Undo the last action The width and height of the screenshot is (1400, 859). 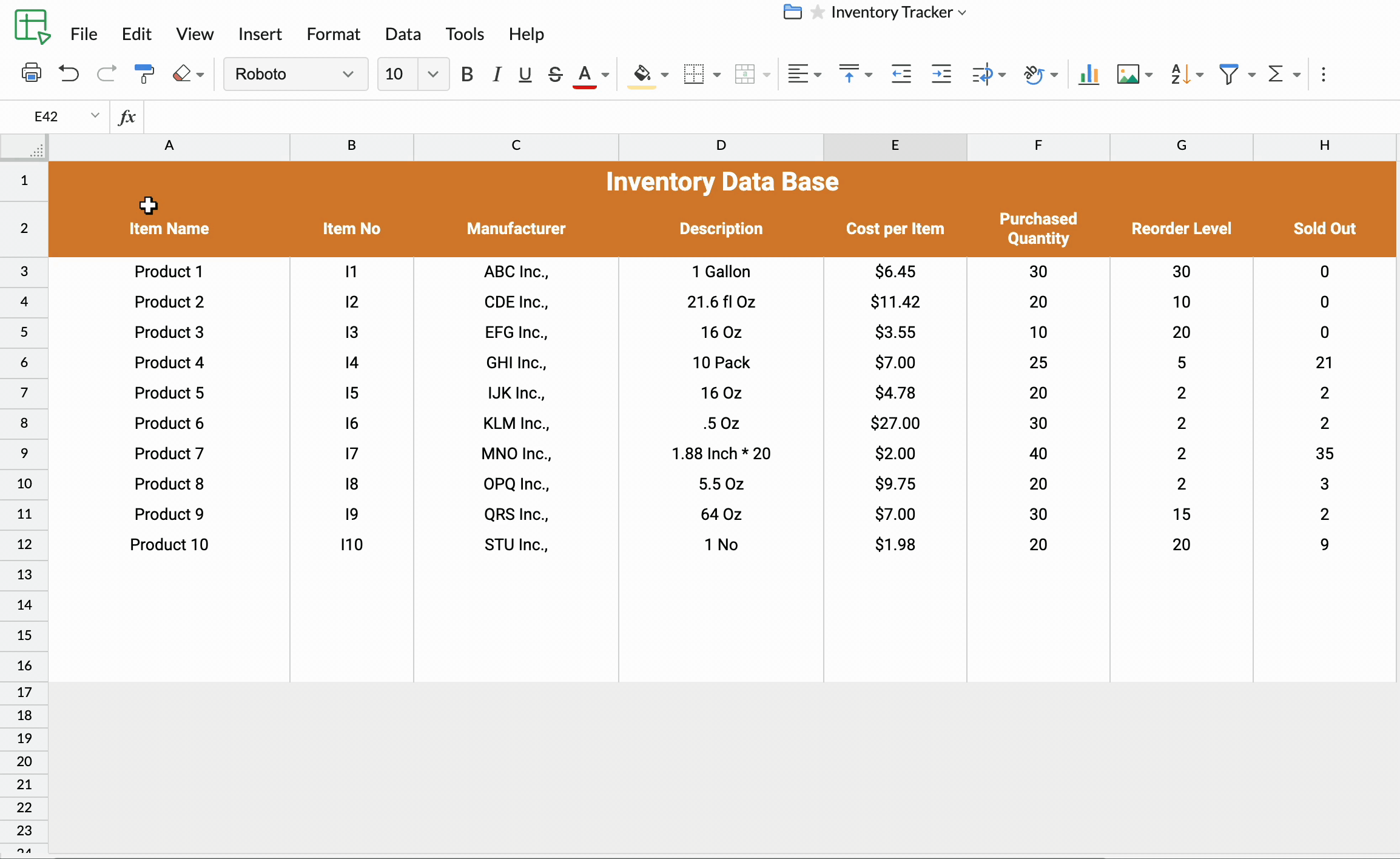pos(69,73)
